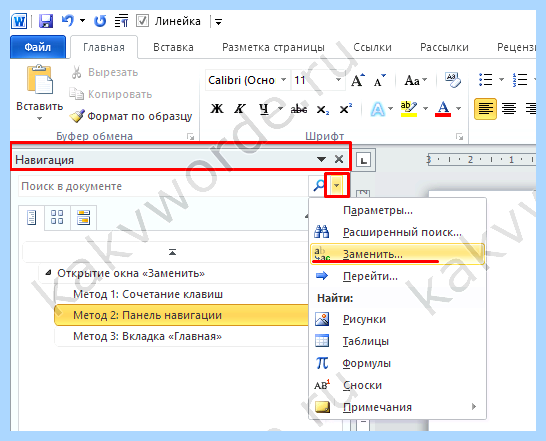Click the Вставить paste icon
The height and width of the screenshot is (441, 546).
point(40,79)
